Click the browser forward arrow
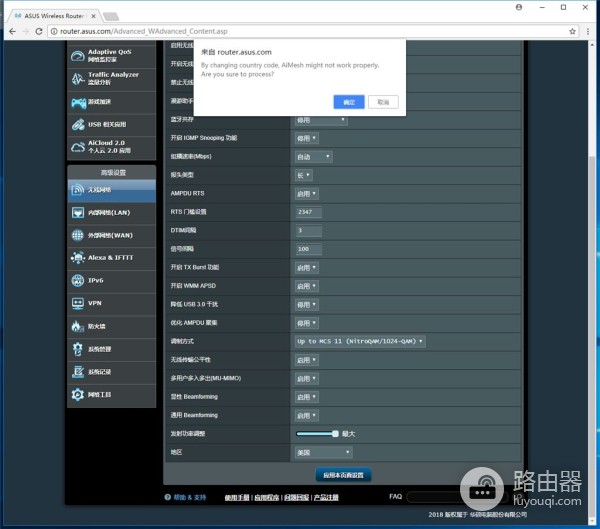This screenshot has width=600, height=529. 26,31
